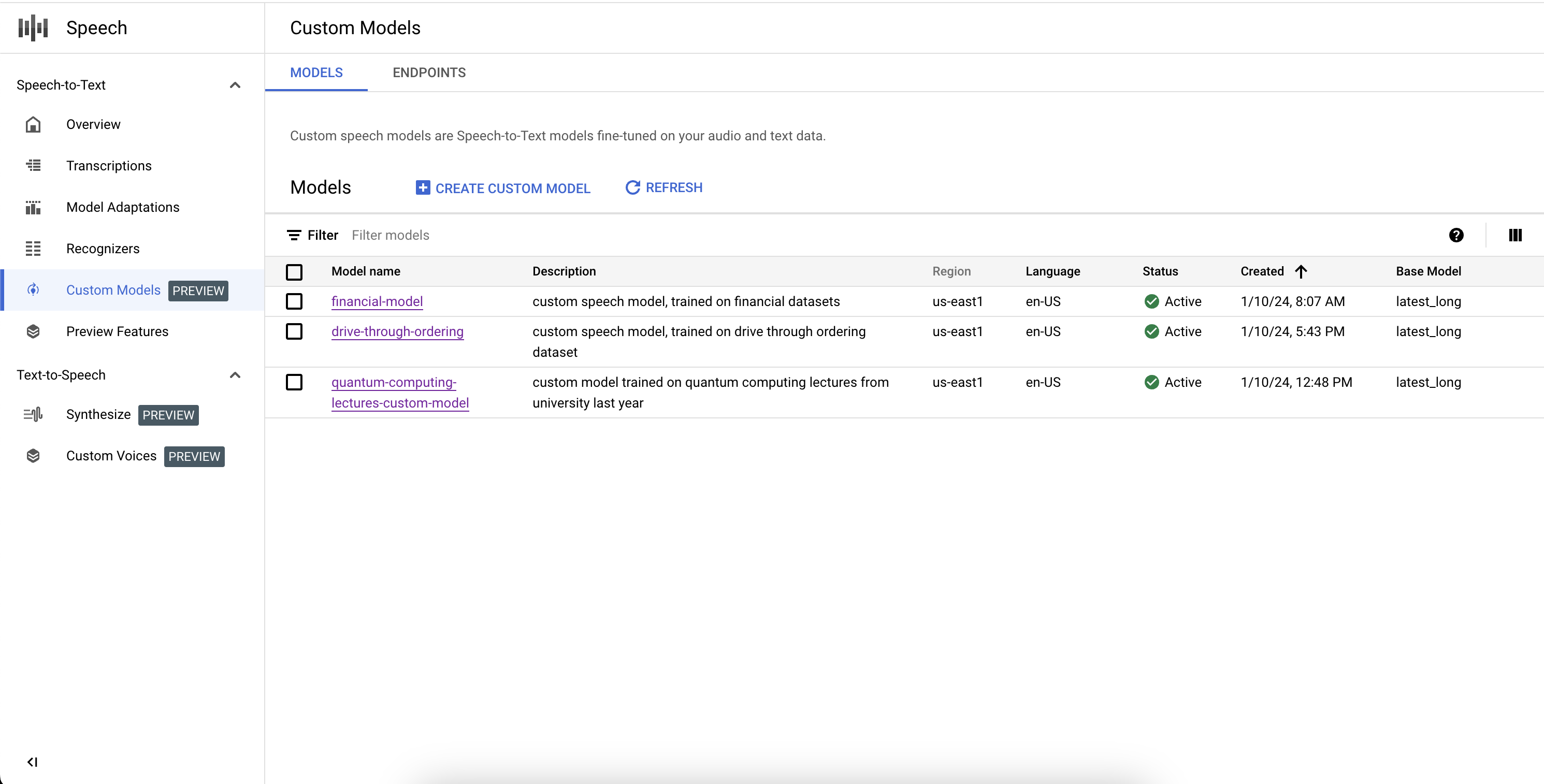Screen dimensions: 1544x784
Task: Click the Speech app icon in sidebar
Action: pyautogui.click(x=35, y=27)
